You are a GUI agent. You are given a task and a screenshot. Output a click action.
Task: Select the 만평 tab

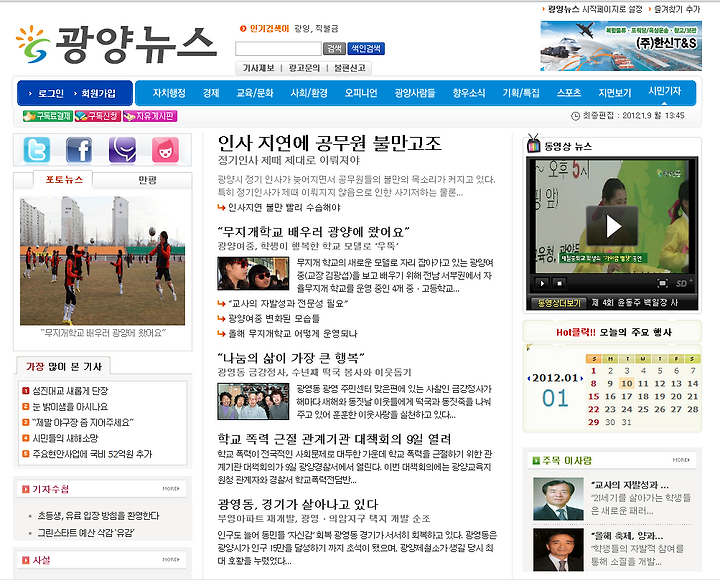point(147,180)
